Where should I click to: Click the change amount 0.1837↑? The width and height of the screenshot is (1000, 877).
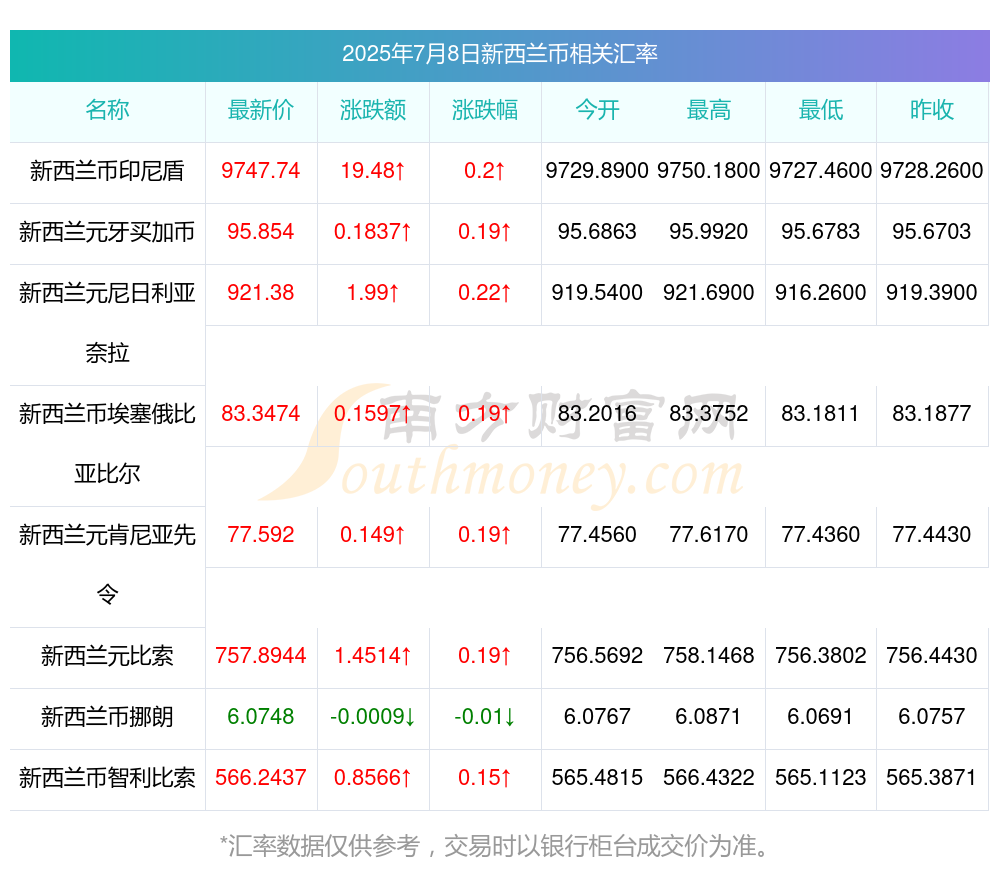pyautogui.click(x=372, y=231)
